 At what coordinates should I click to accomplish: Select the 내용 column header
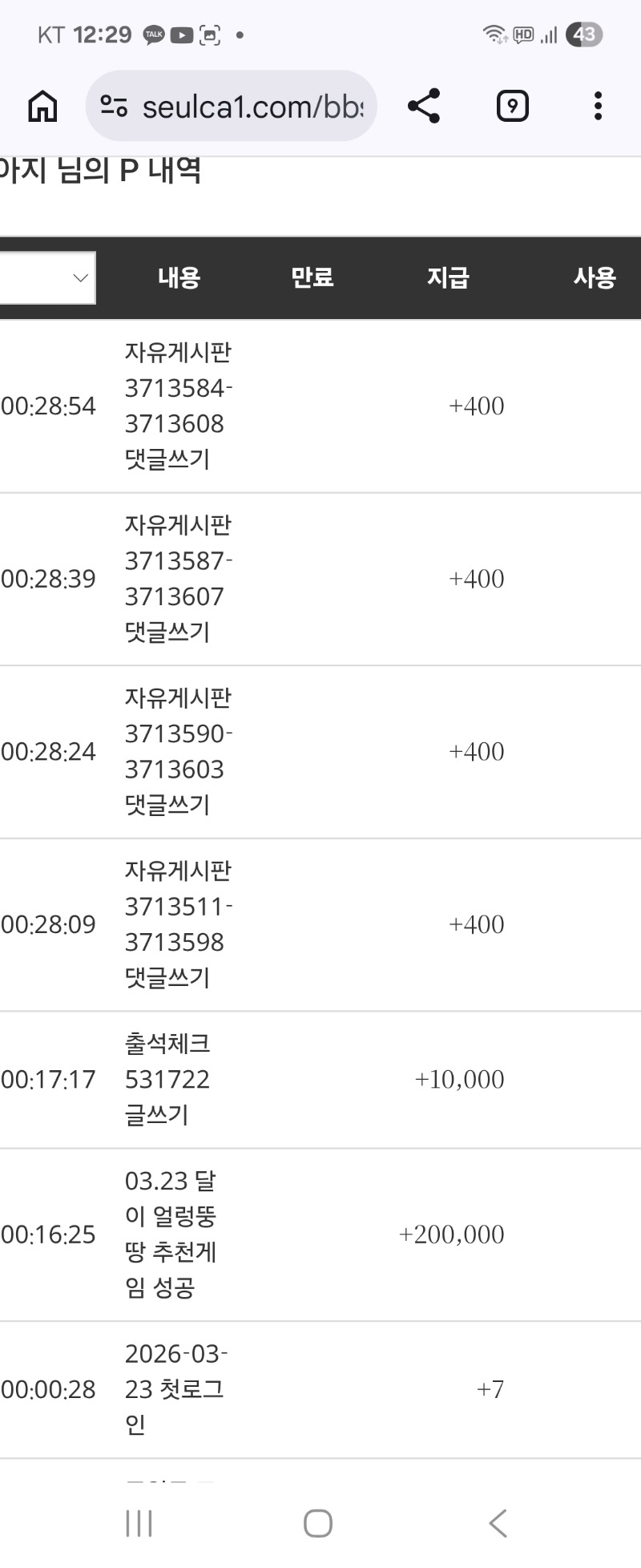coord(179,278)
